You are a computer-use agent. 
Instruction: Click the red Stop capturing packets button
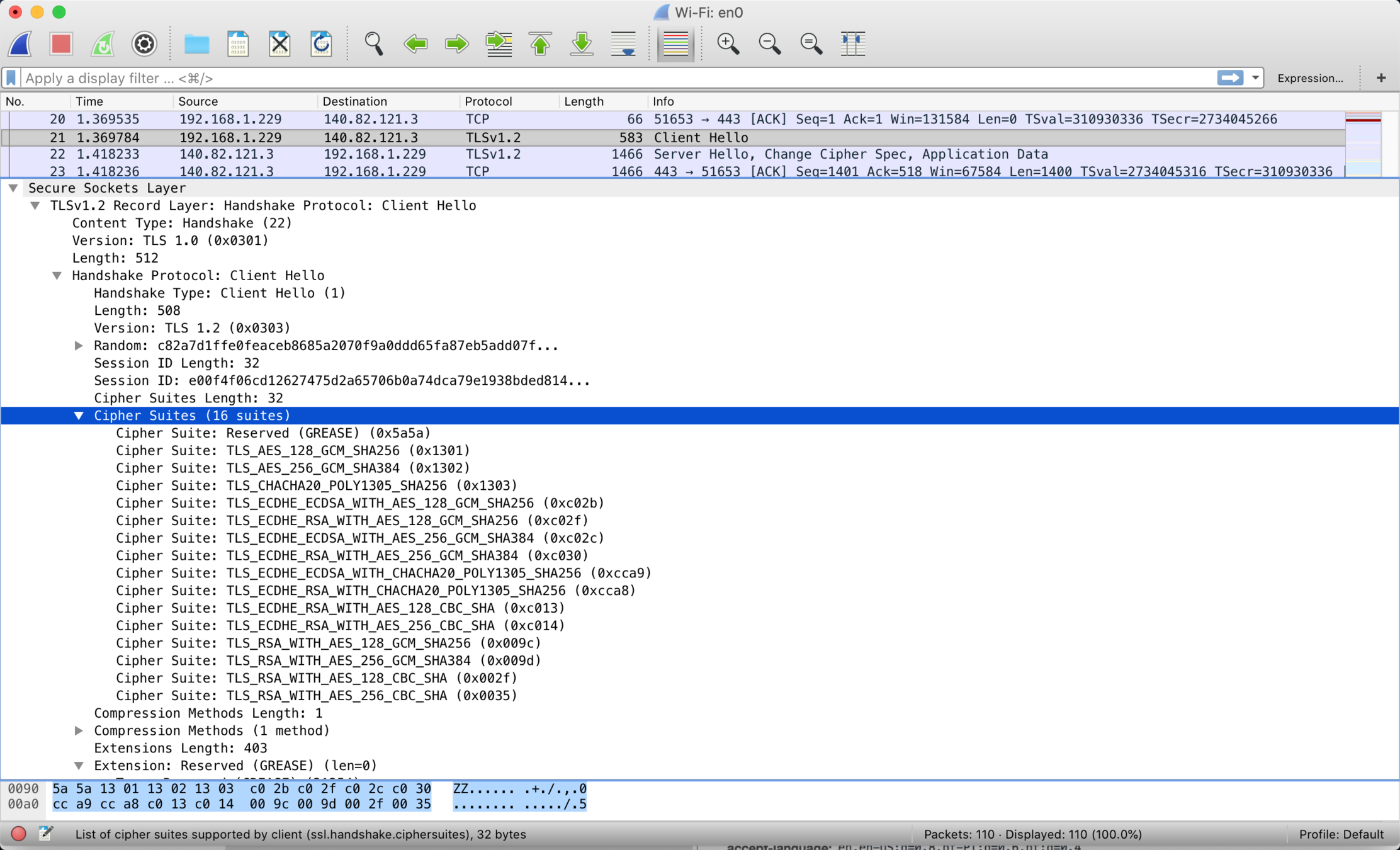pyautogui.click(x=61, y=43)
